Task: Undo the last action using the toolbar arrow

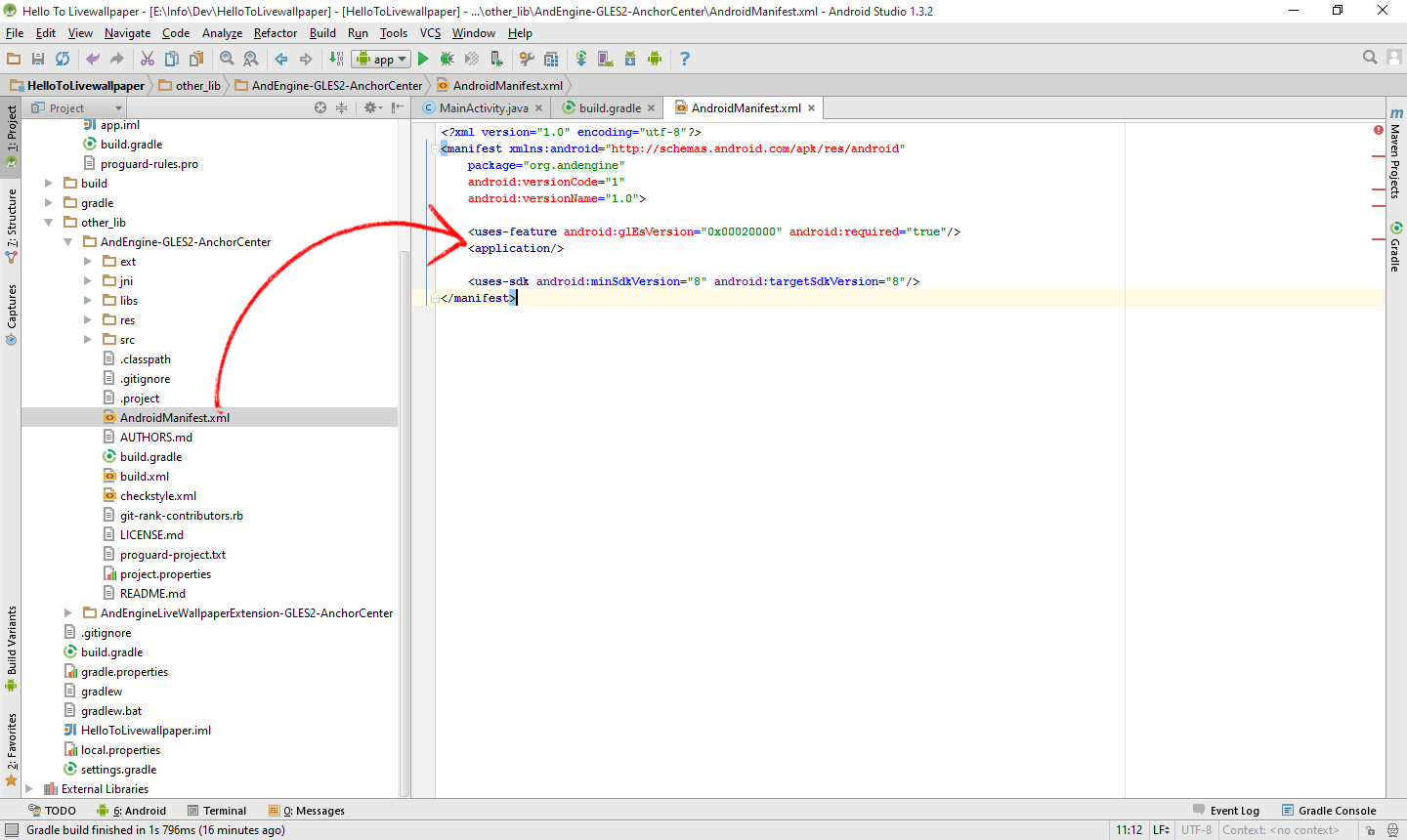Action: (92, 59)
